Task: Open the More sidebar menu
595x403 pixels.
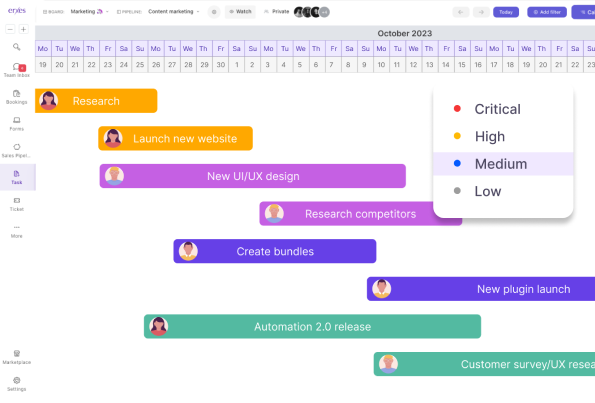Action: (x=17, y=231)
